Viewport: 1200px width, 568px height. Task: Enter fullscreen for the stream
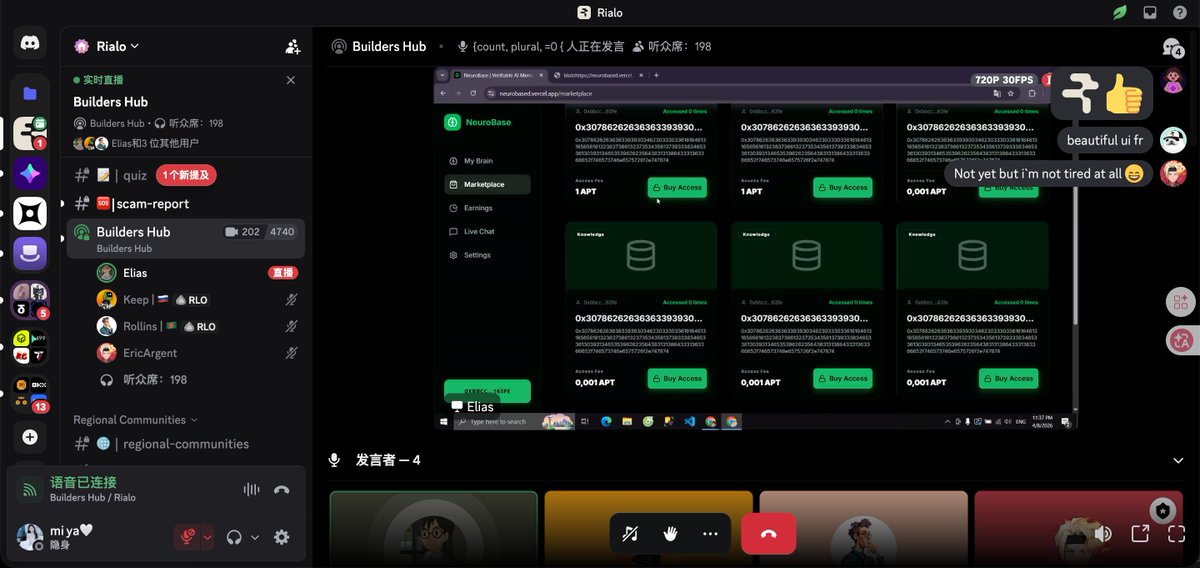pyautogui.click(x=1177, y=534)
